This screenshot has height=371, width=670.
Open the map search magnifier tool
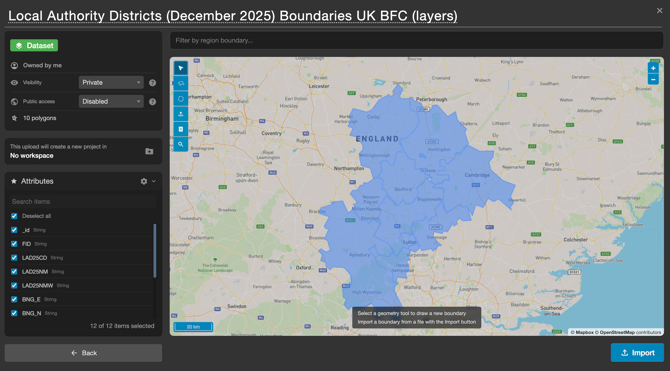point(181,144)
